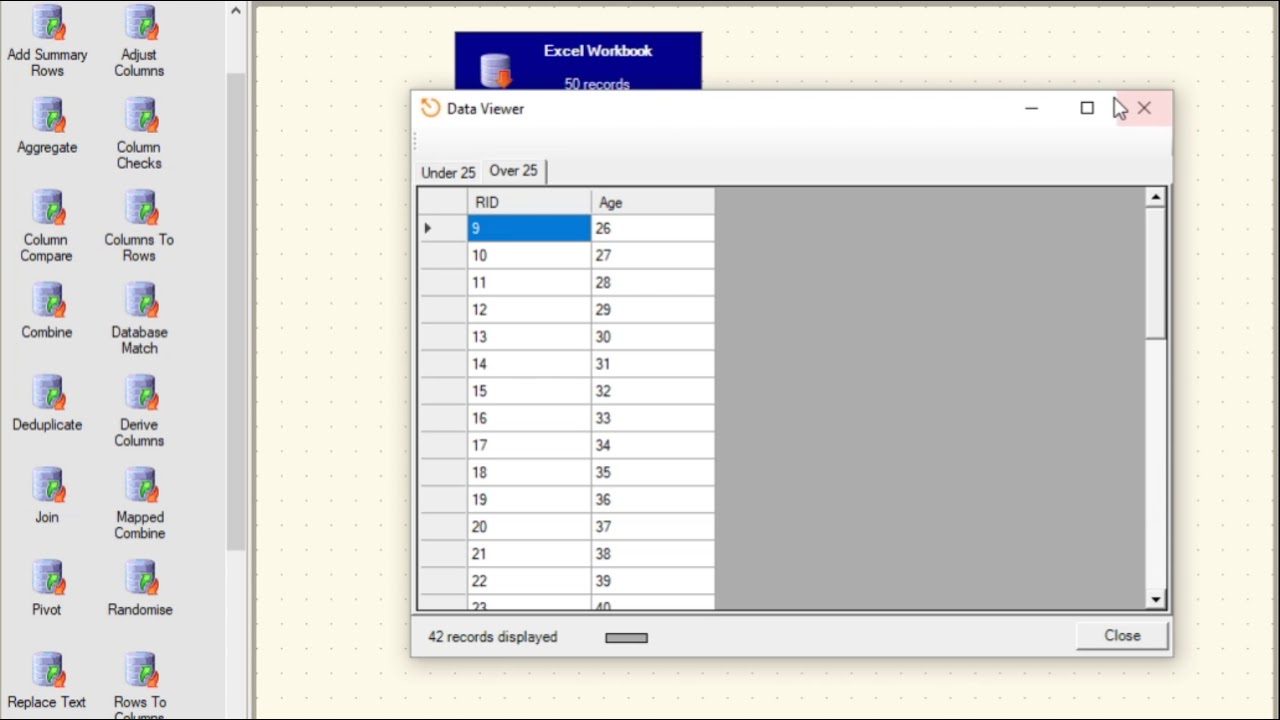The image size is (1280, 720).
Task: Select the Age cell showing 38
Action: coord(653,553)
